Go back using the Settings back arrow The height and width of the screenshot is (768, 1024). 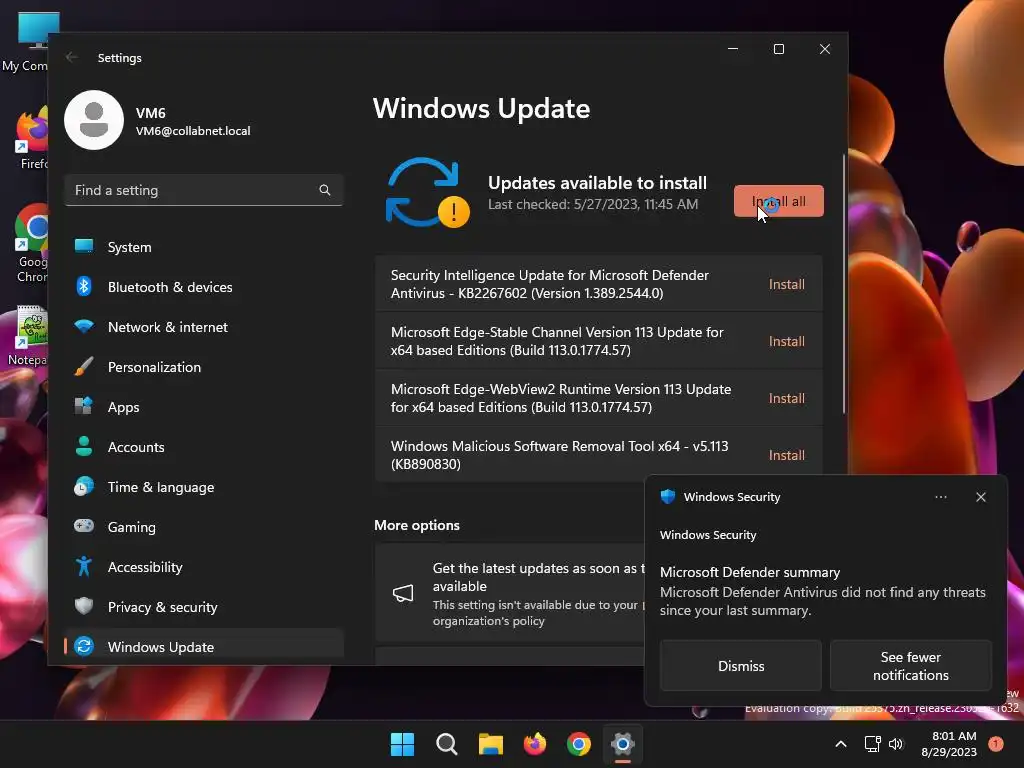pos(72,57)
